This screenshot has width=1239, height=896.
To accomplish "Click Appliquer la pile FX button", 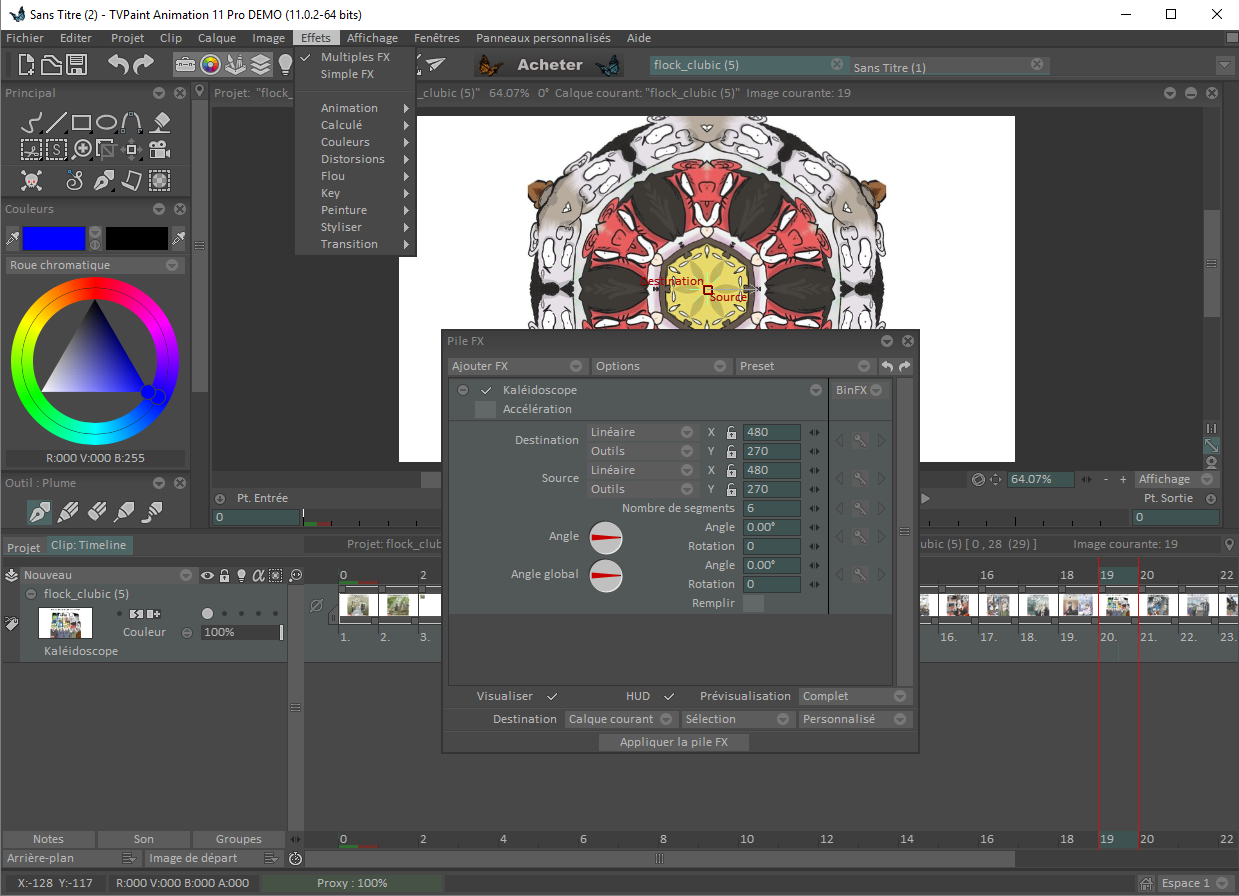I will 673,742.
